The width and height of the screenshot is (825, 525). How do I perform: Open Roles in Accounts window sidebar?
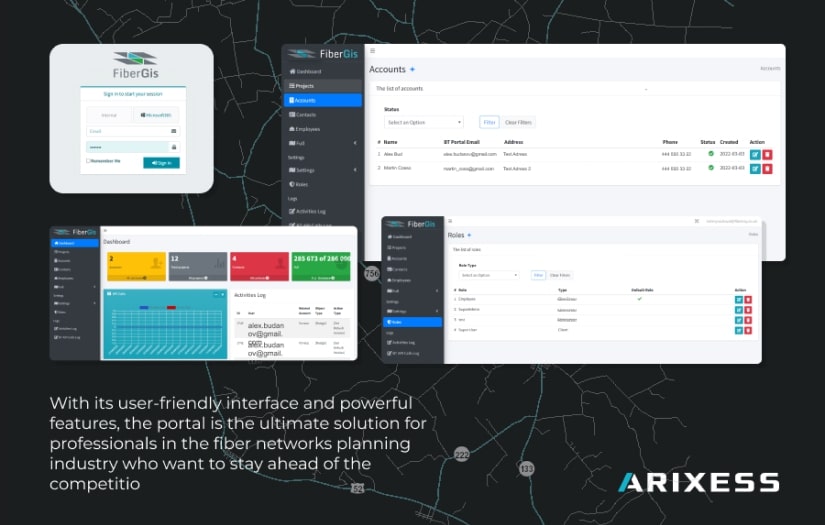point(323,184)
